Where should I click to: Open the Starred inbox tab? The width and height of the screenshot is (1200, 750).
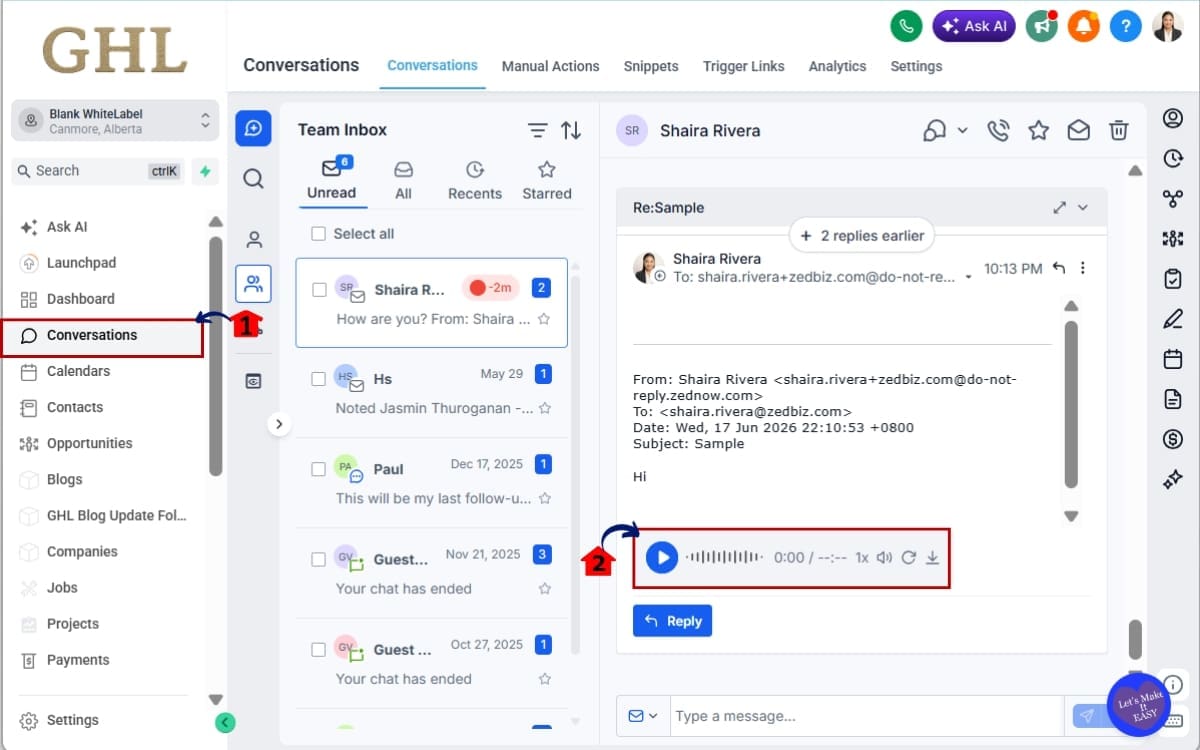(x=546, y=181)
